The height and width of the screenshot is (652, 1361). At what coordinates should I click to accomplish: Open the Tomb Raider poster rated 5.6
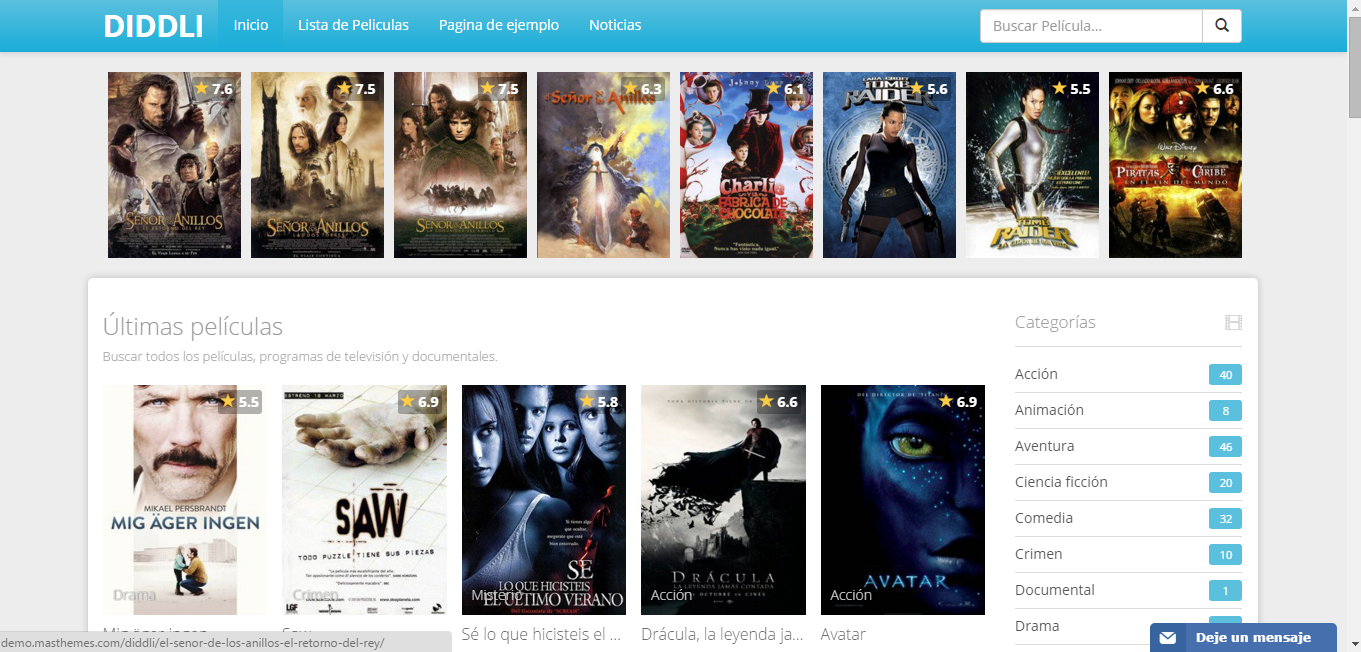point(889,165)
